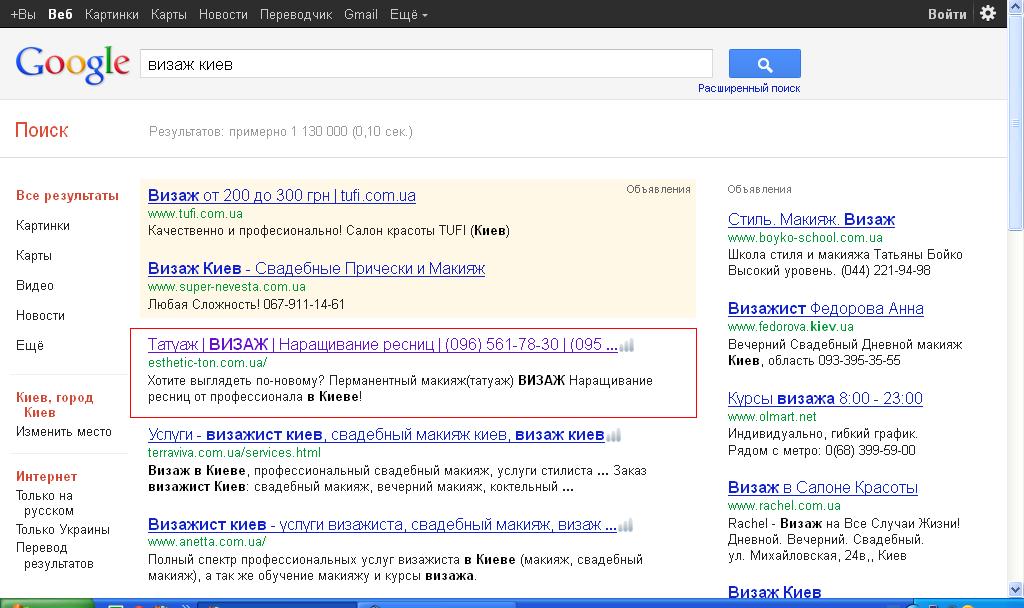Click www.super-nevesta.com.ua green URL
Screen dimensions: 1024x608
point(227,287)
